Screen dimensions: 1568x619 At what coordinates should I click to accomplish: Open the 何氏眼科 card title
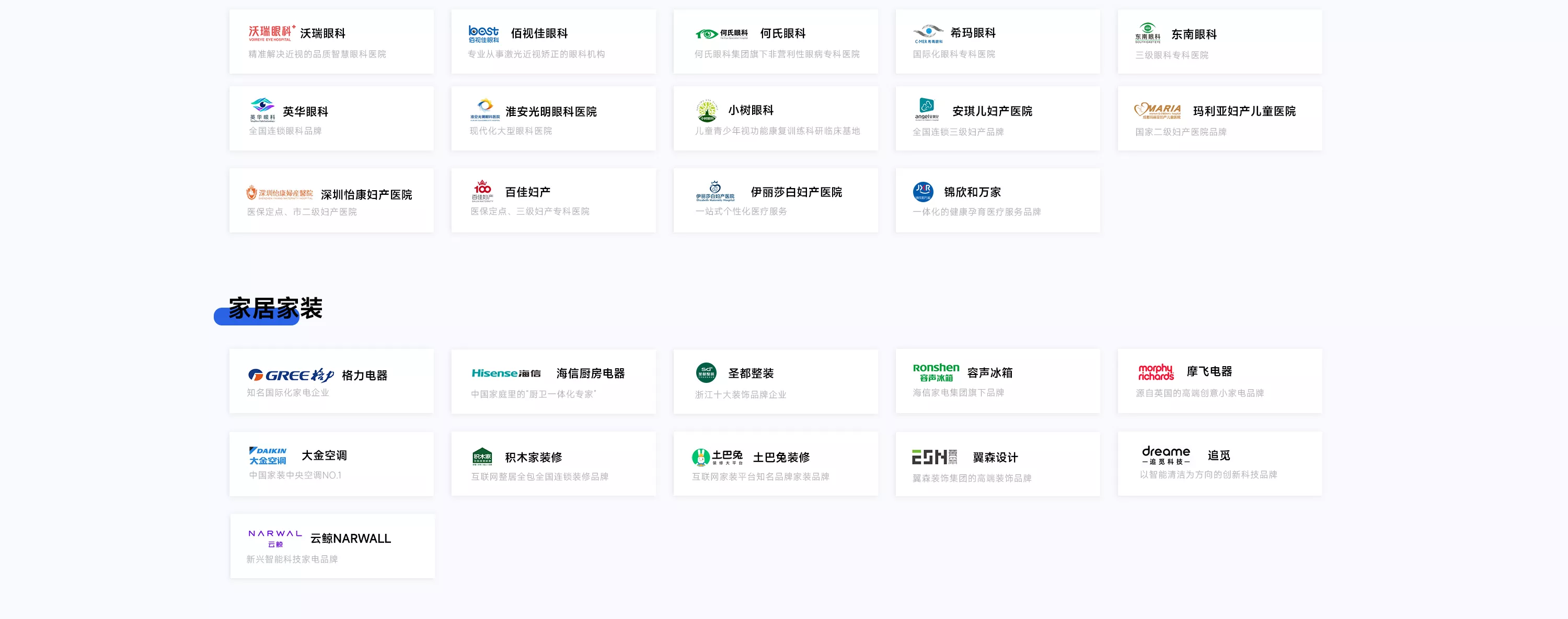[782, 33]
